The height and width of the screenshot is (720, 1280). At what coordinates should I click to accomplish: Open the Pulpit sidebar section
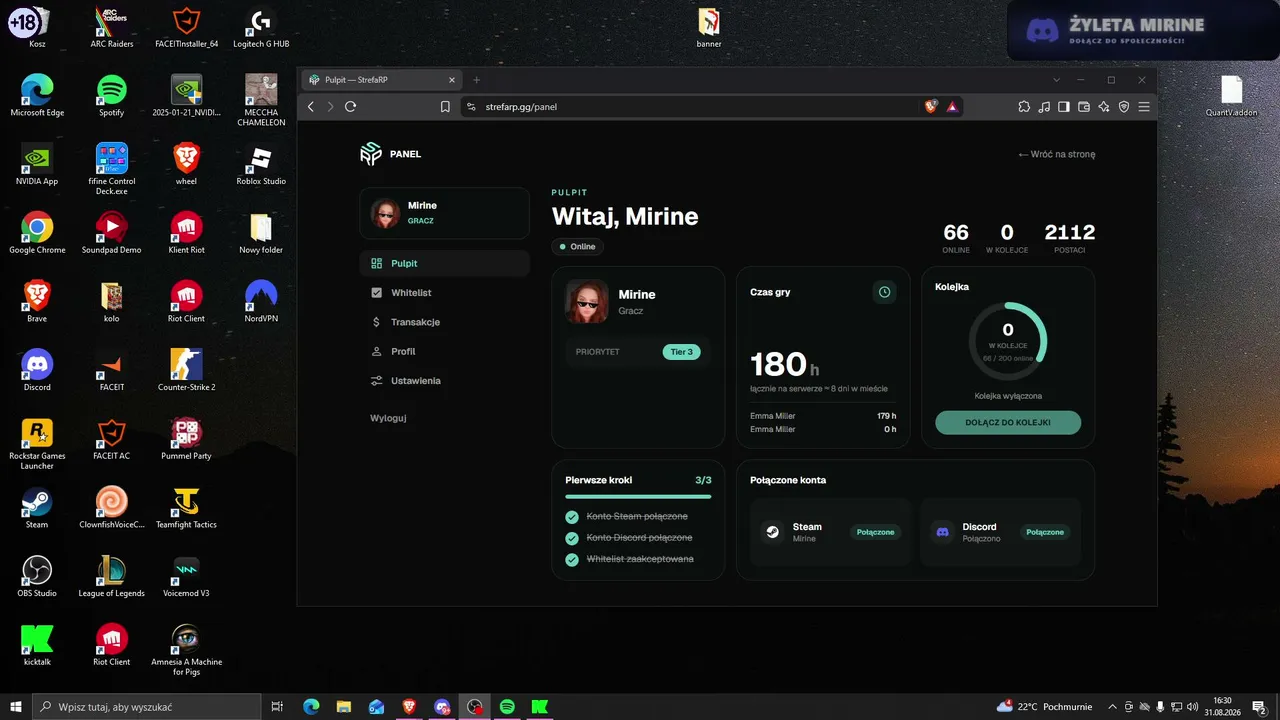444,263
